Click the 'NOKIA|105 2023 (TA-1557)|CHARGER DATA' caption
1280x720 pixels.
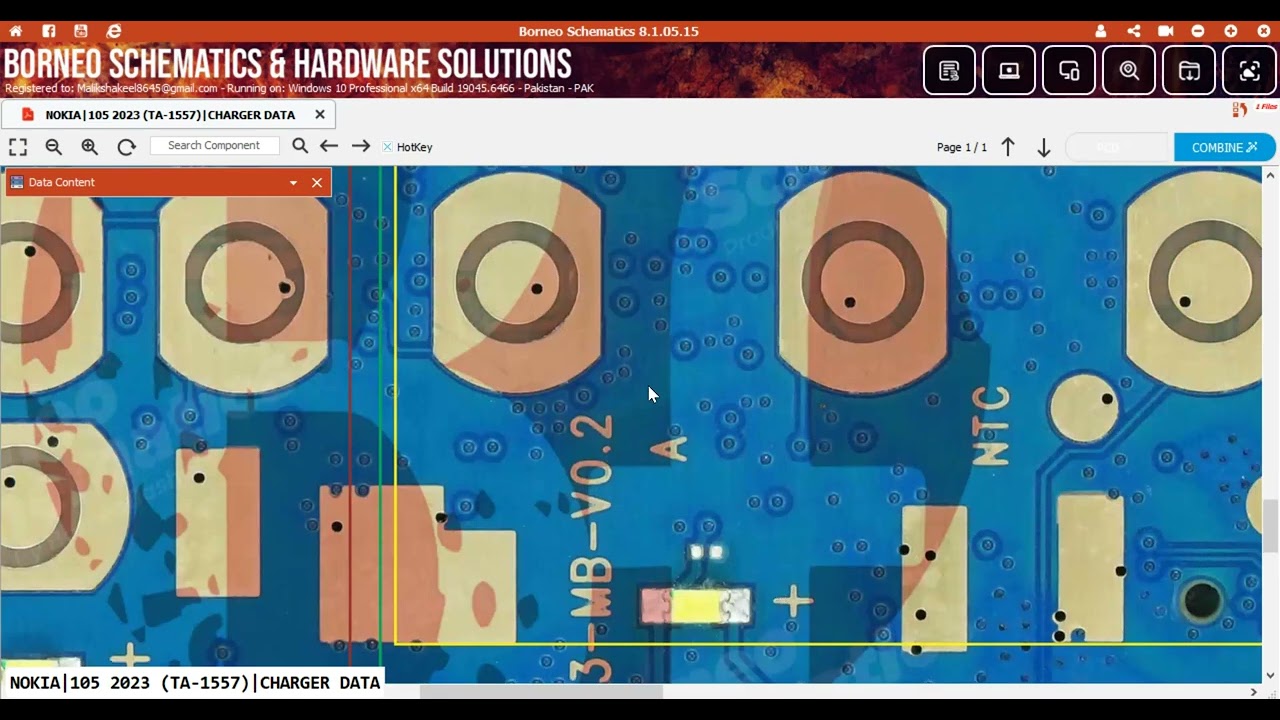(x=195, y=683)
